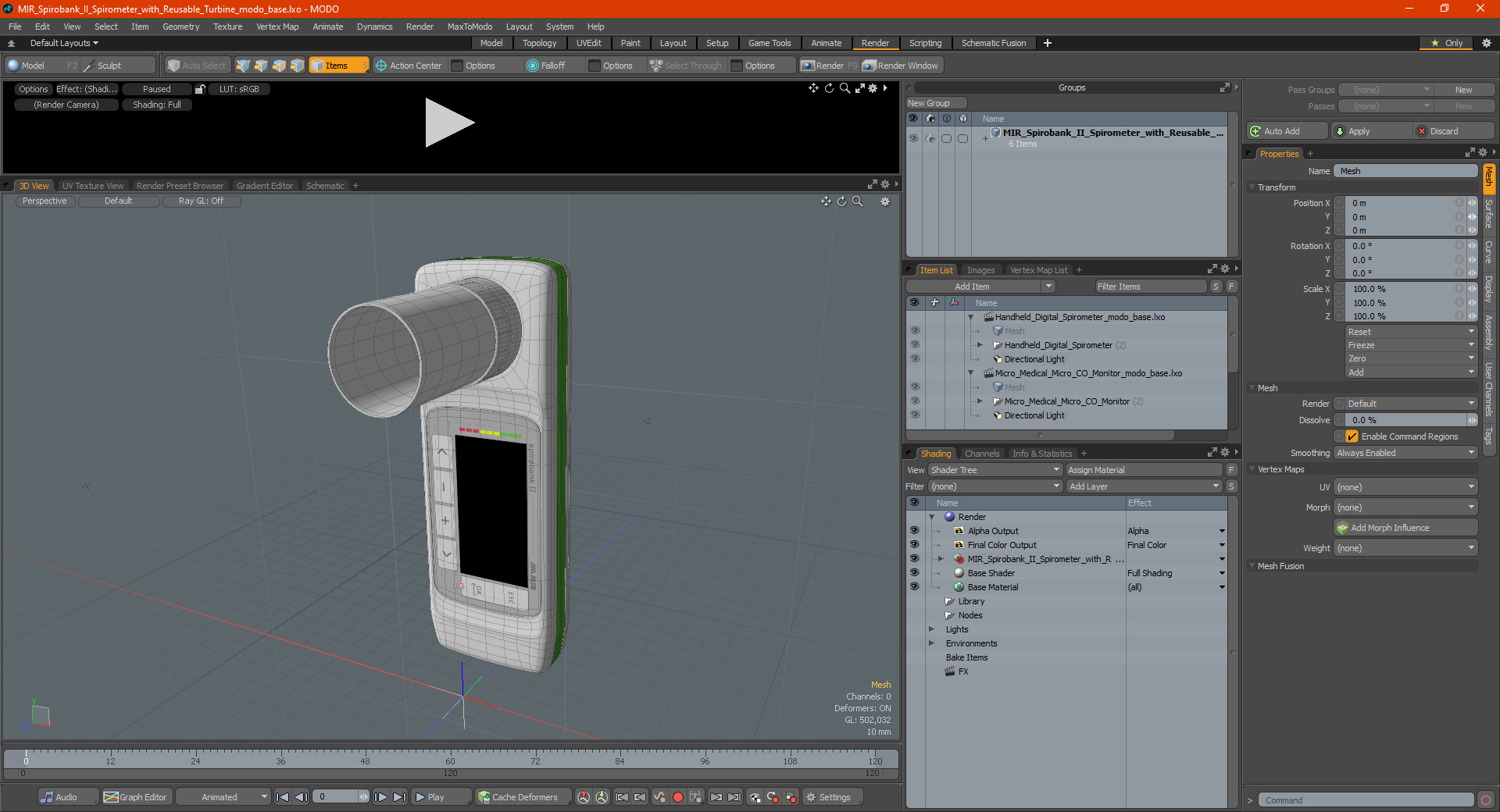Viewport: 1500px width, 812px height.
Task: Click the add layout plus icon
Action: [x=1048, y=43]
